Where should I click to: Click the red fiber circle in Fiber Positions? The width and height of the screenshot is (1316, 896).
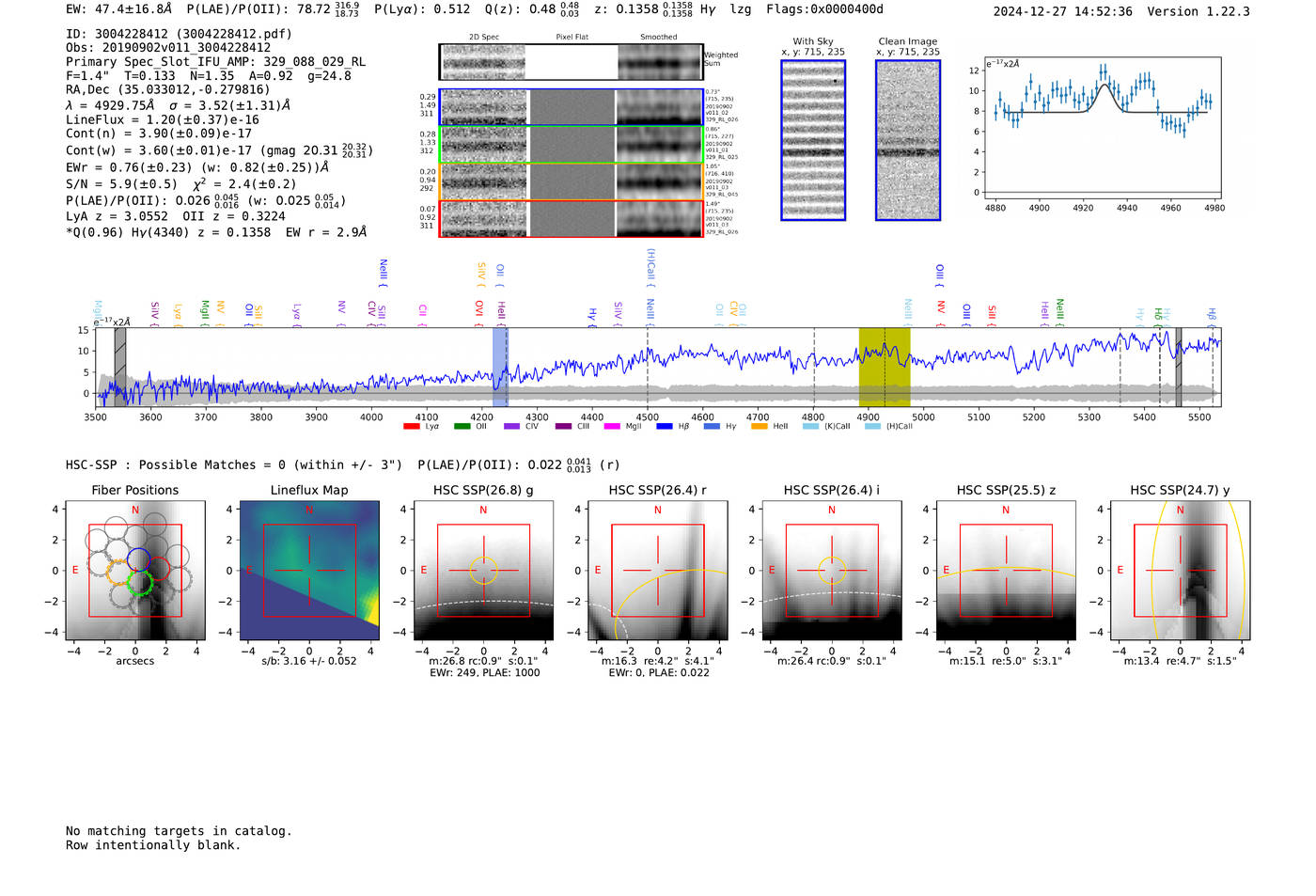click(x=158, y=568)
